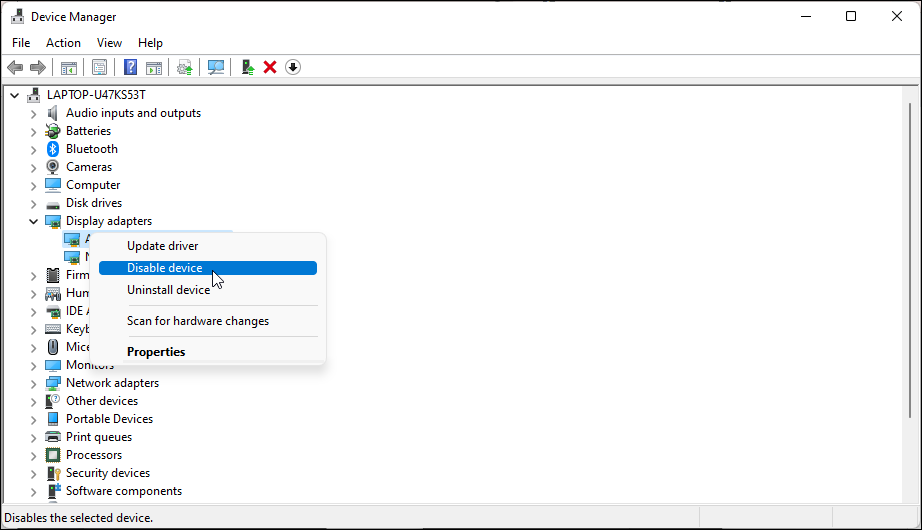This screenshot has width=922, height=530.
Task: Click the vertical scrollbar thumb
Action: coord(910,260)
